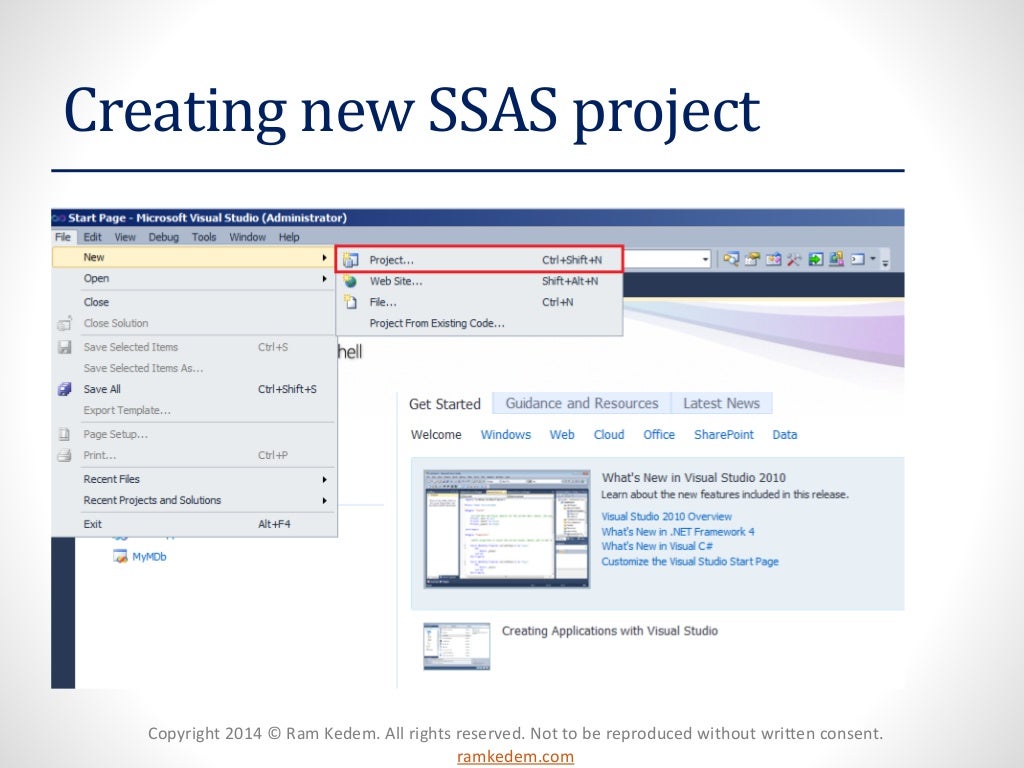Select the Office category link

click(x=659, y=435)
